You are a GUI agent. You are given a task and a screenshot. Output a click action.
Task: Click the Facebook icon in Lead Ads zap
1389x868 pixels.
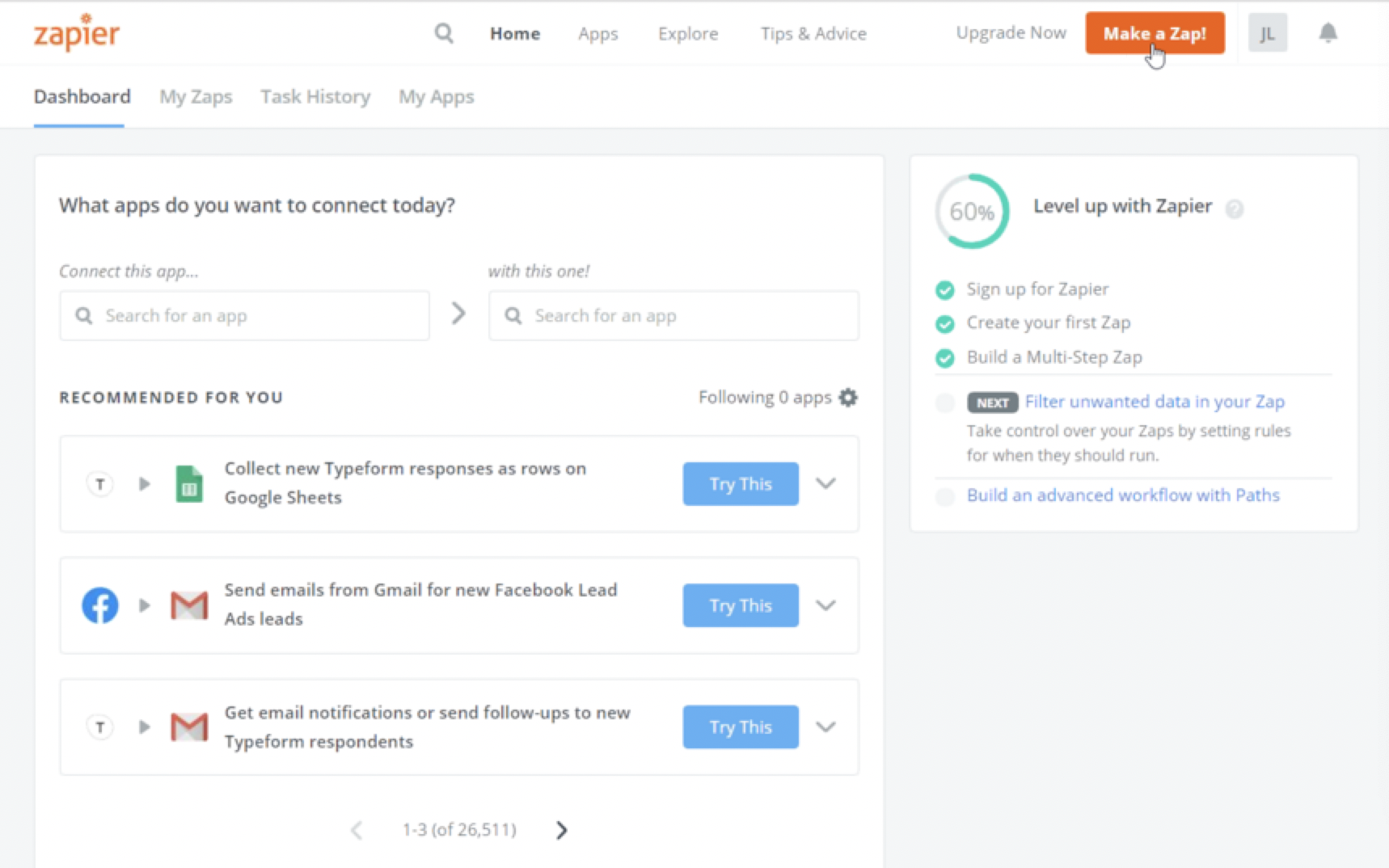click(100, 605)
